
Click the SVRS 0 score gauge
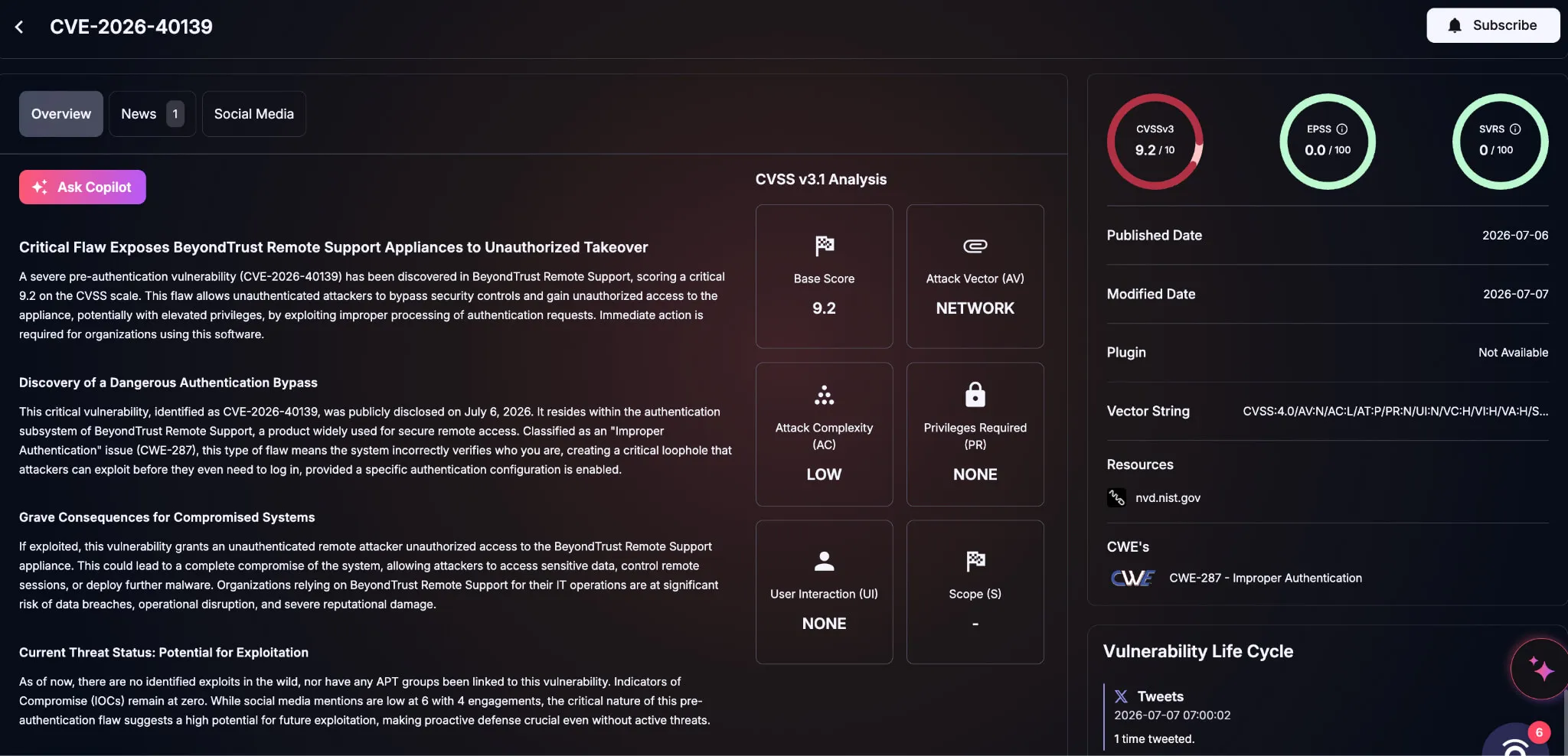(x=1500, y=142)
